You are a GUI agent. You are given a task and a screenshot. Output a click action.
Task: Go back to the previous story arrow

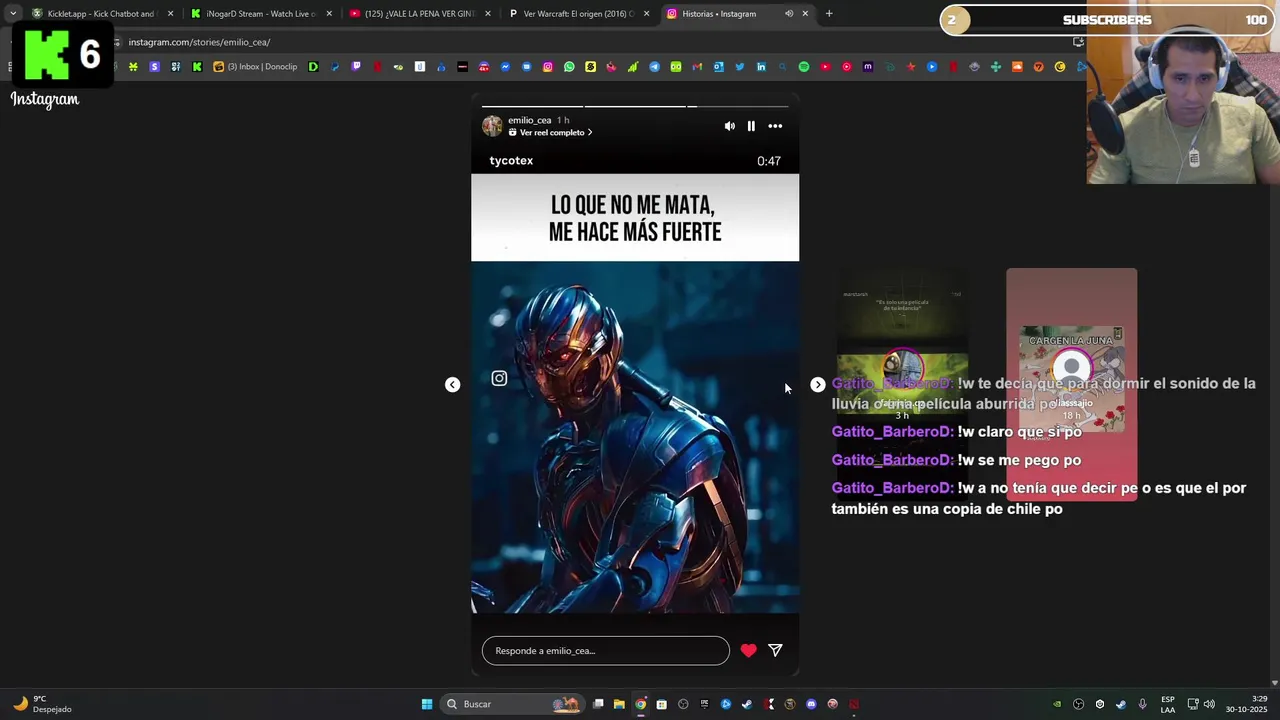[x=452, y=385]
